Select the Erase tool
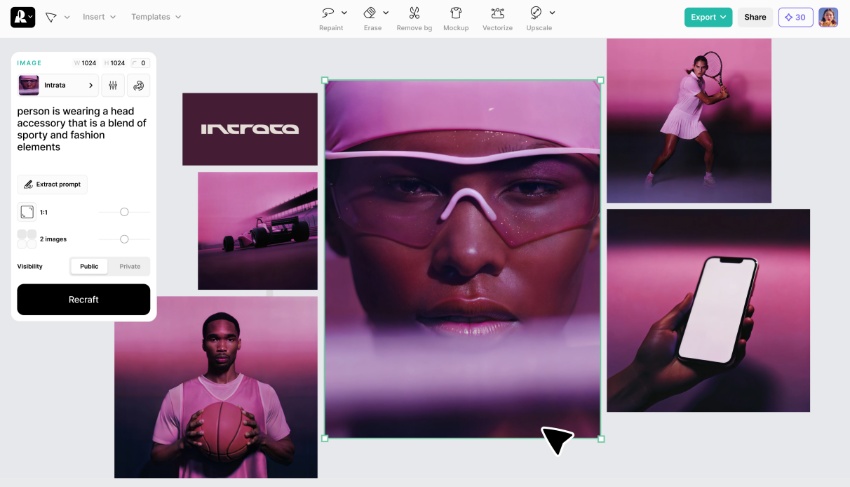The height and width of the screenshot is (487, 850). pyautogui.click(x=370, y=13)
